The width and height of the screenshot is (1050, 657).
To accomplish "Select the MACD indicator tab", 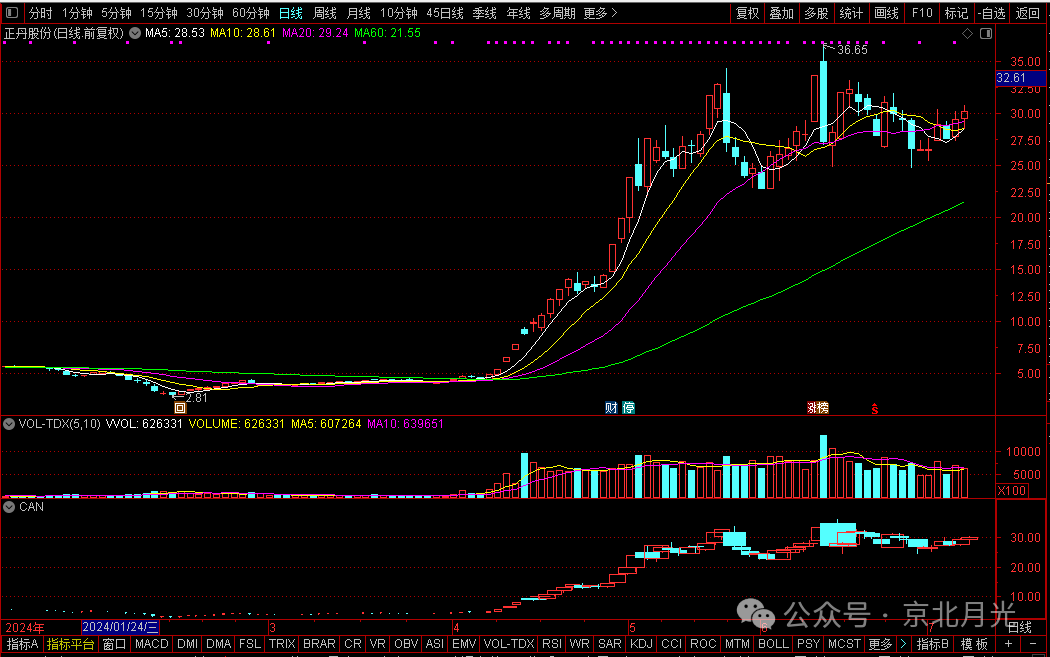I will pyautogui.click(x=151, y=644).
